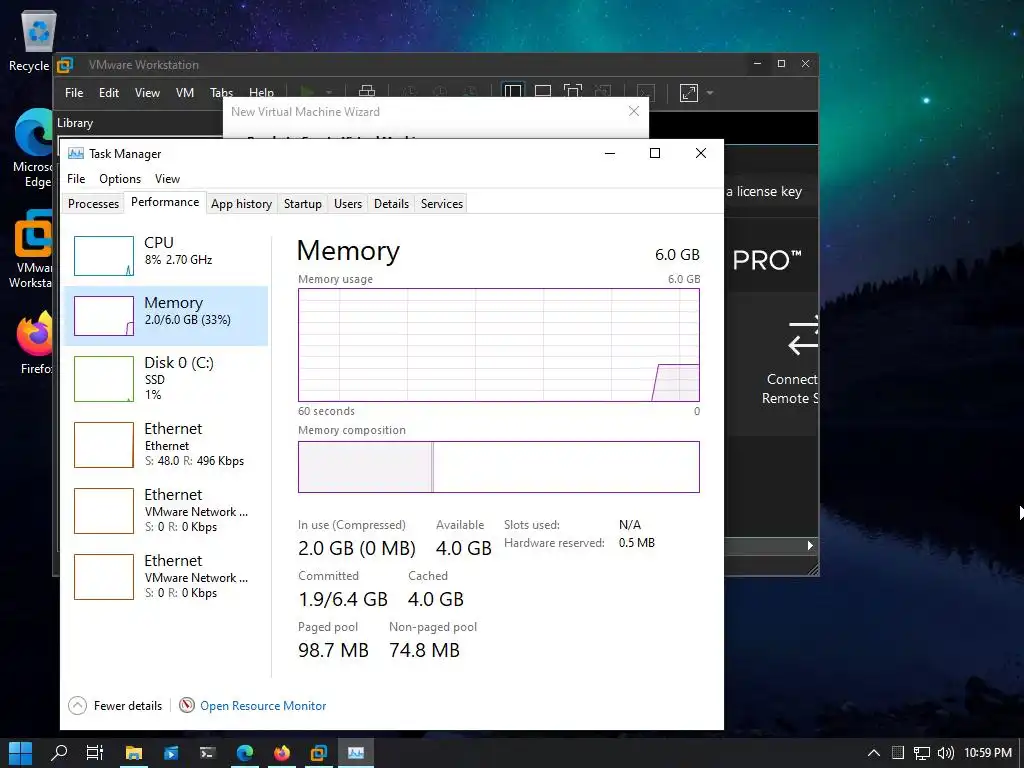
Task: Click the VMware Workstation title bar logo
Action: [65, 65]
